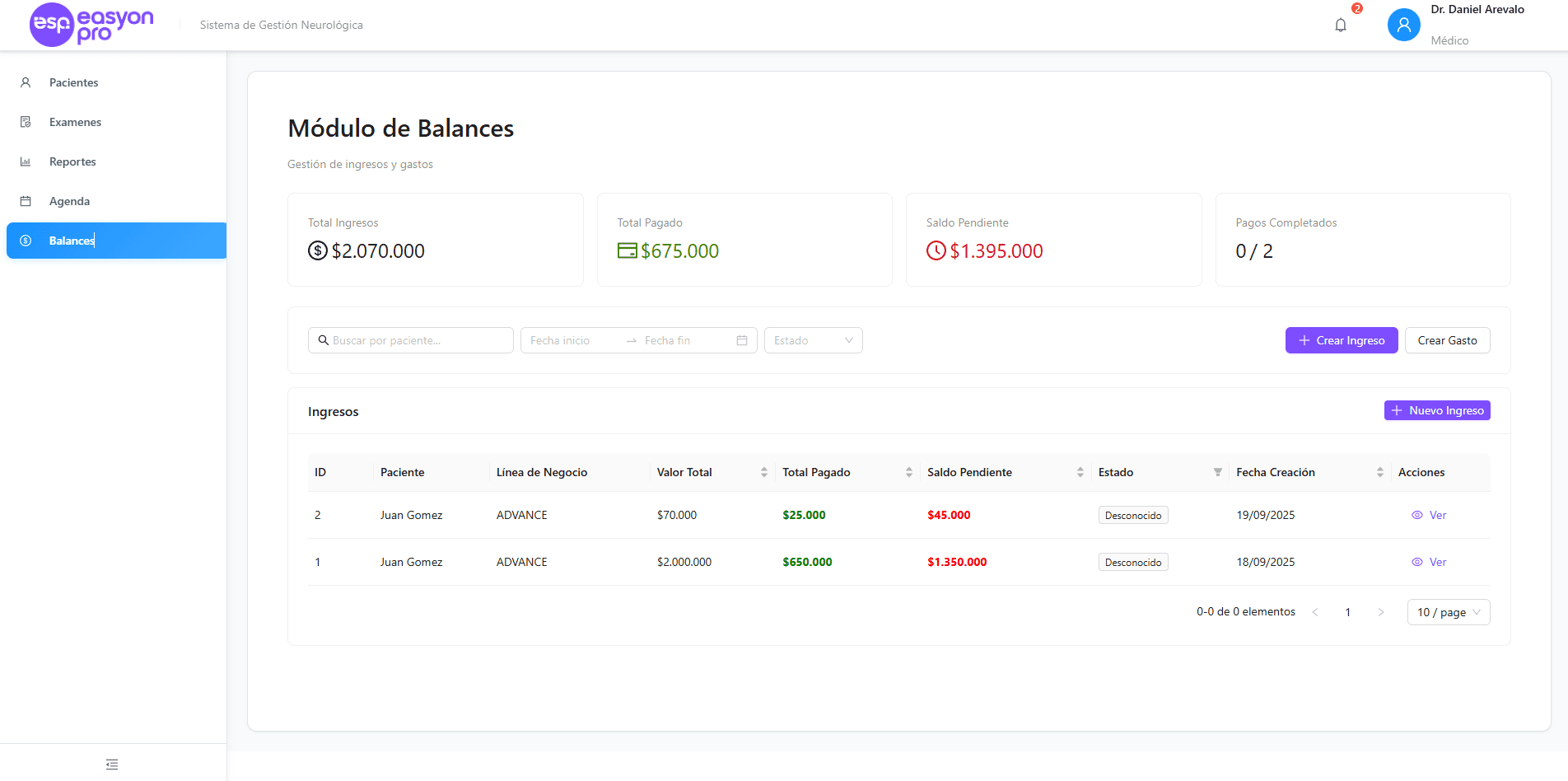Click the Buscar por paciente search field

410,339
